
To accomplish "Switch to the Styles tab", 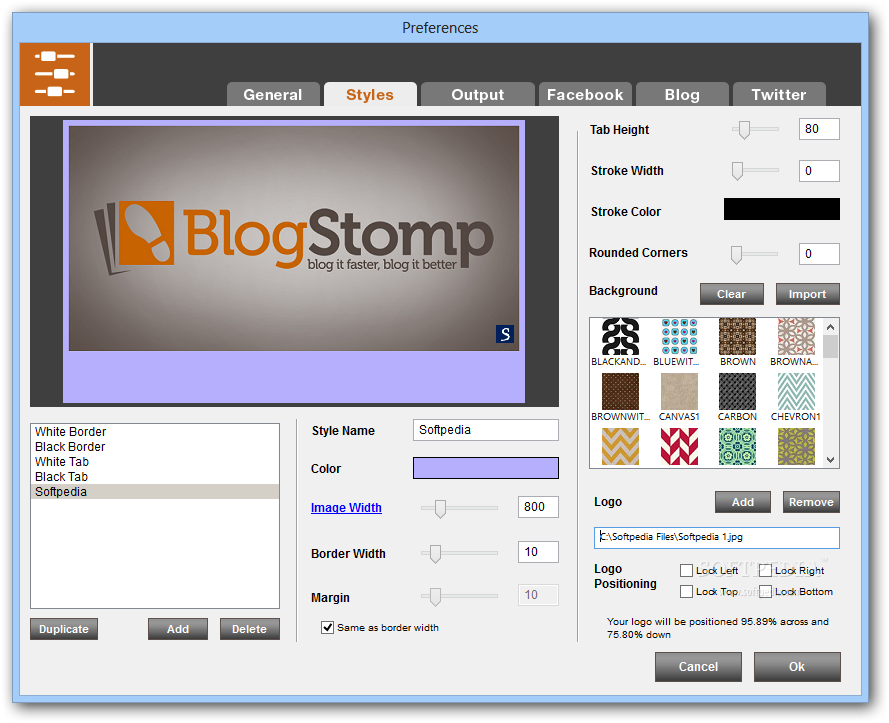I will [370, 94].
